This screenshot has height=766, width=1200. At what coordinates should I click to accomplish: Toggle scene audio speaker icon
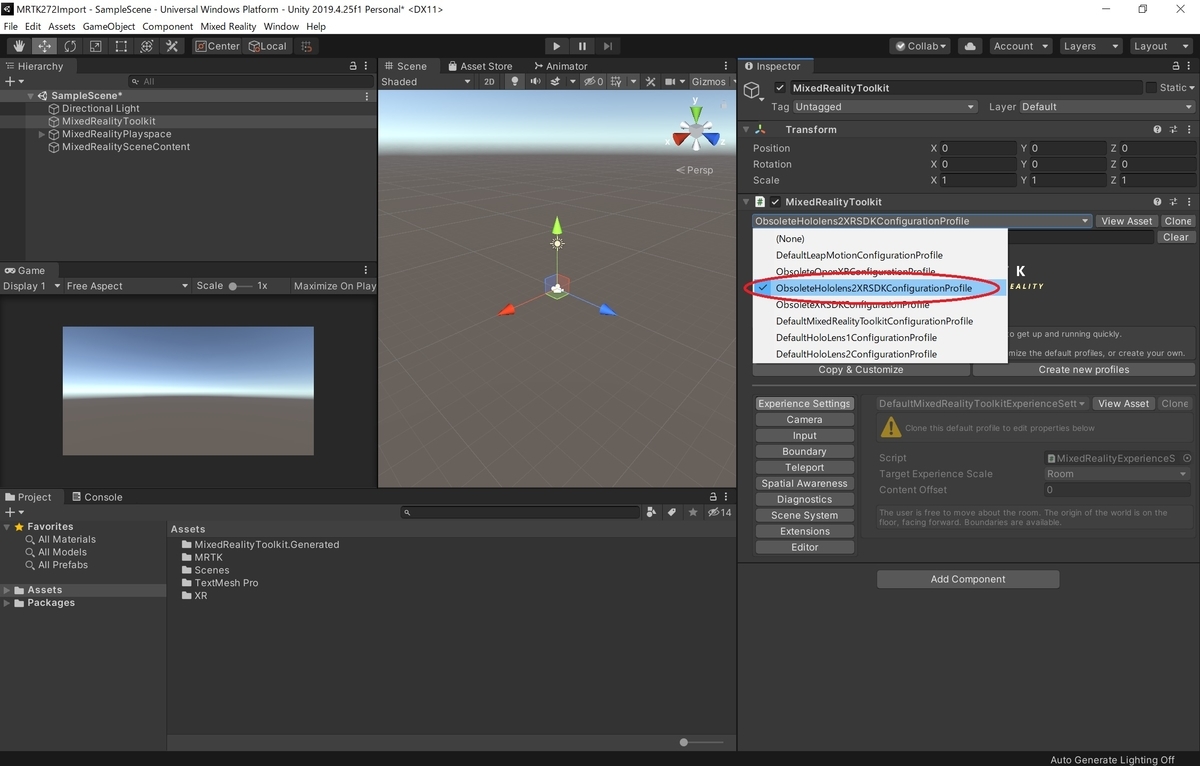pyautogui.click(x=536, y=82)
